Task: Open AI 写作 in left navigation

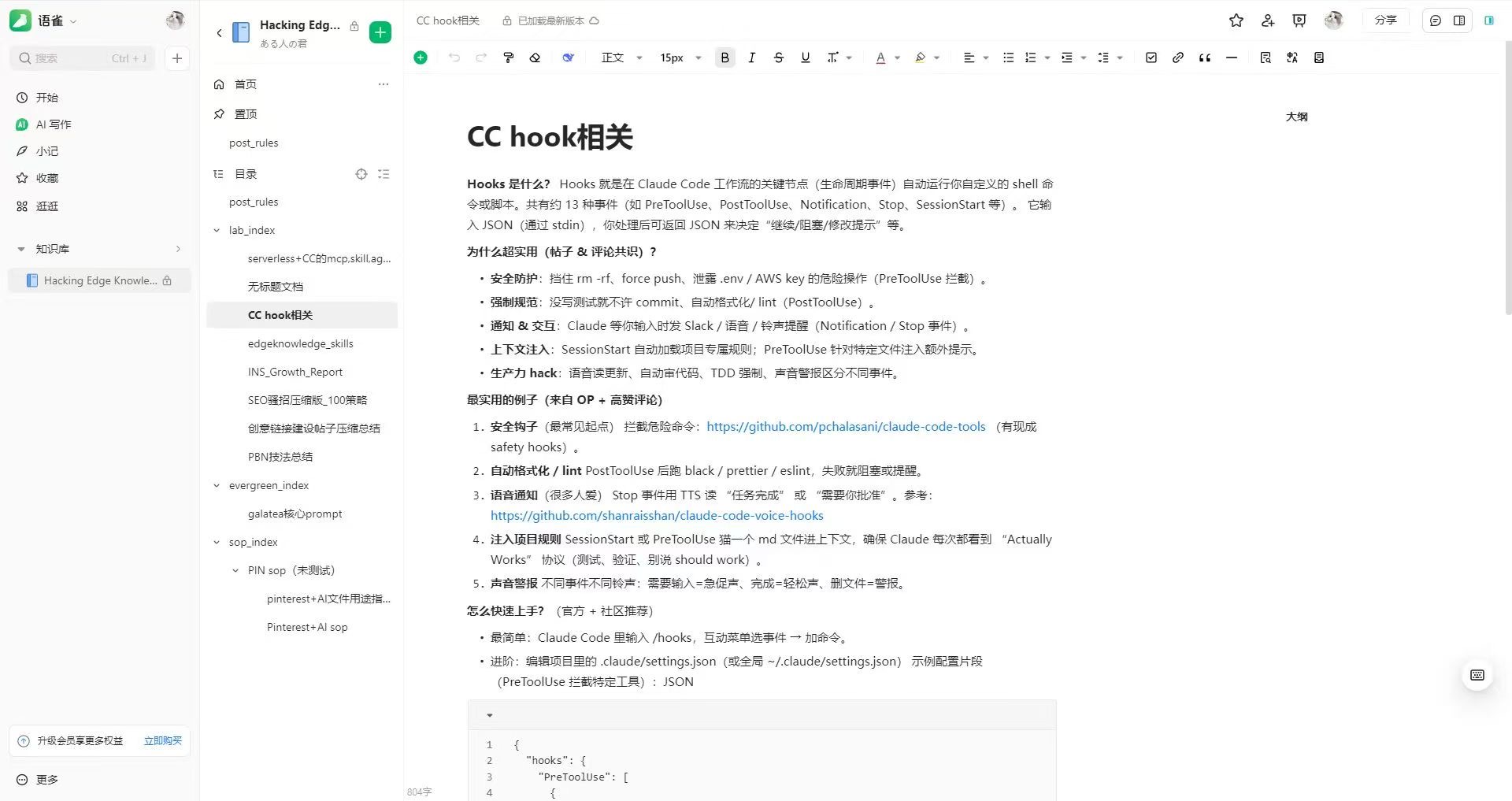Action: pyautogui.click(x=53, y=124)
